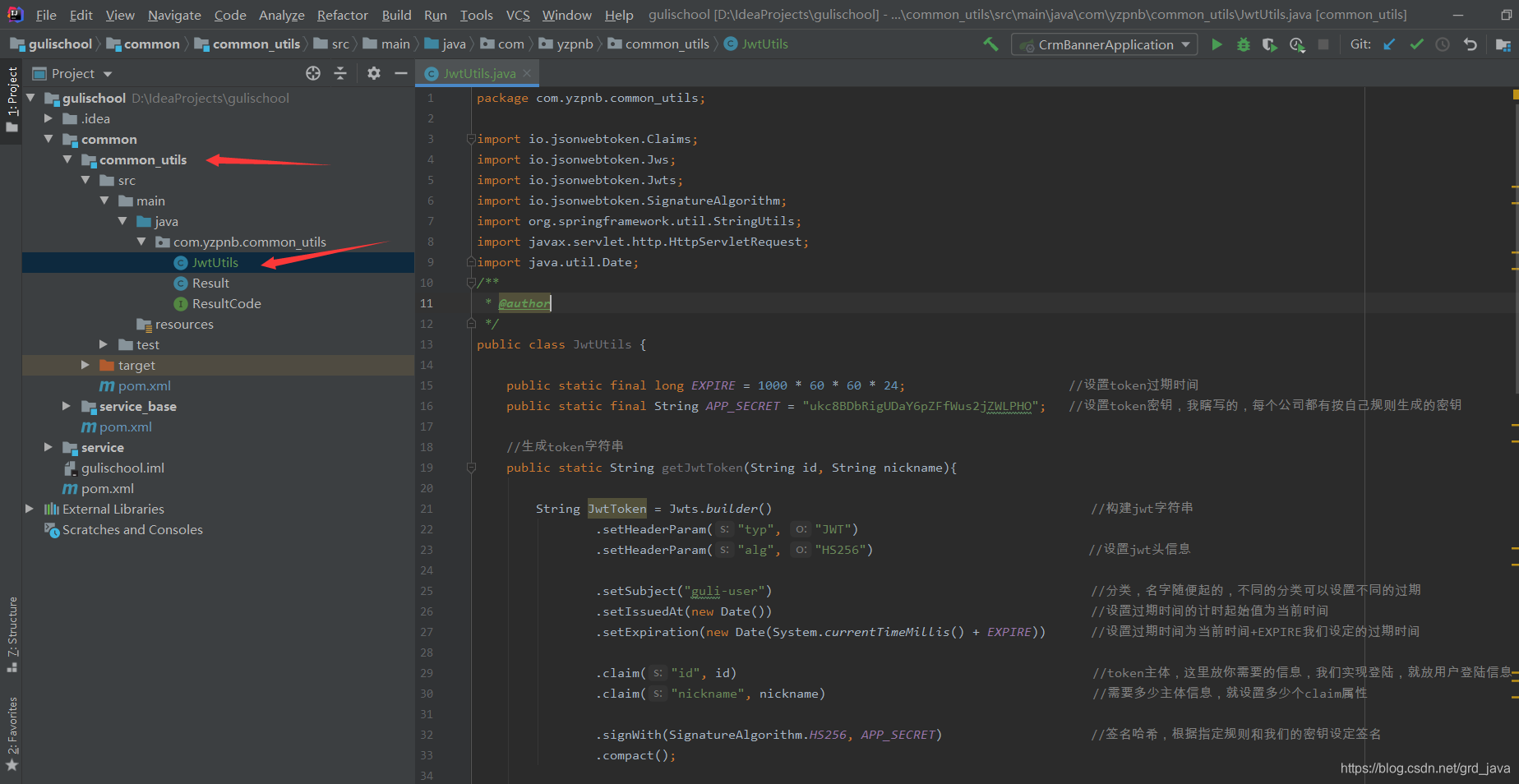Click line number 15 in gutter

coord(427,385)
